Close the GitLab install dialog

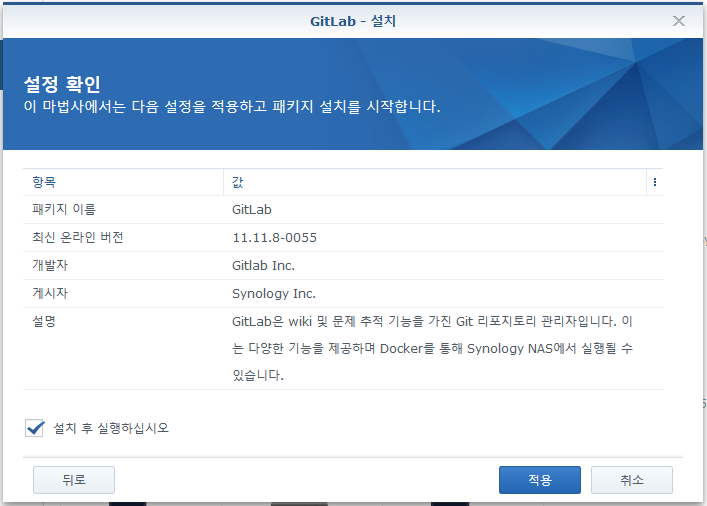679,21
